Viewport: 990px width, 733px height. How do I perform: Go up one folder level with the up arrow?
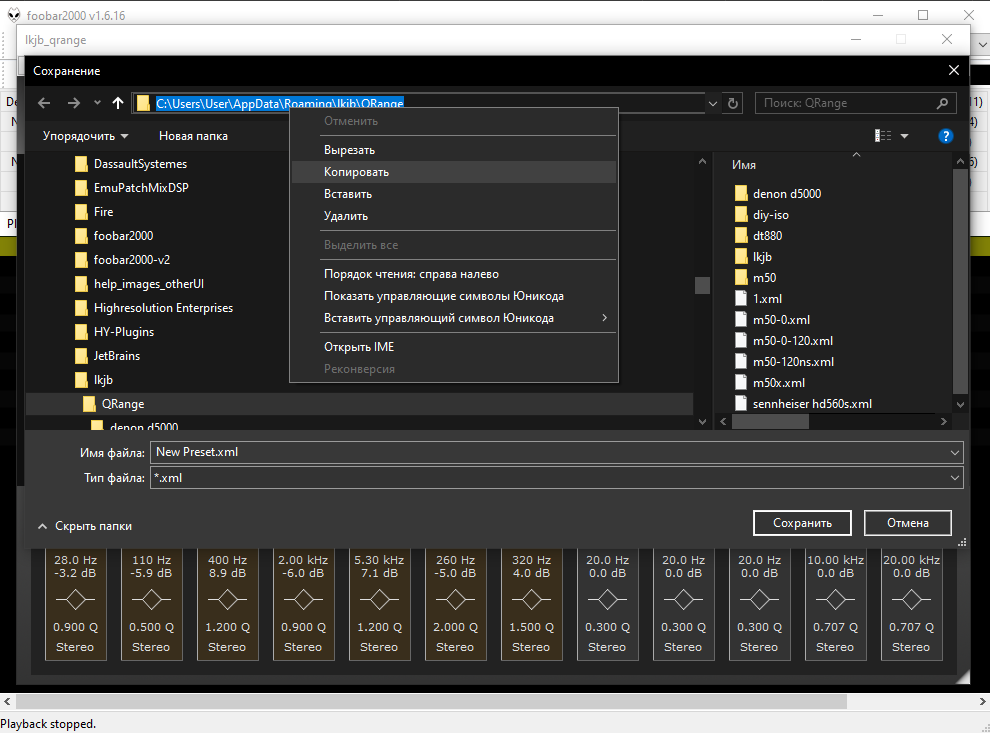pyautogui.click(x=117, y=103)
